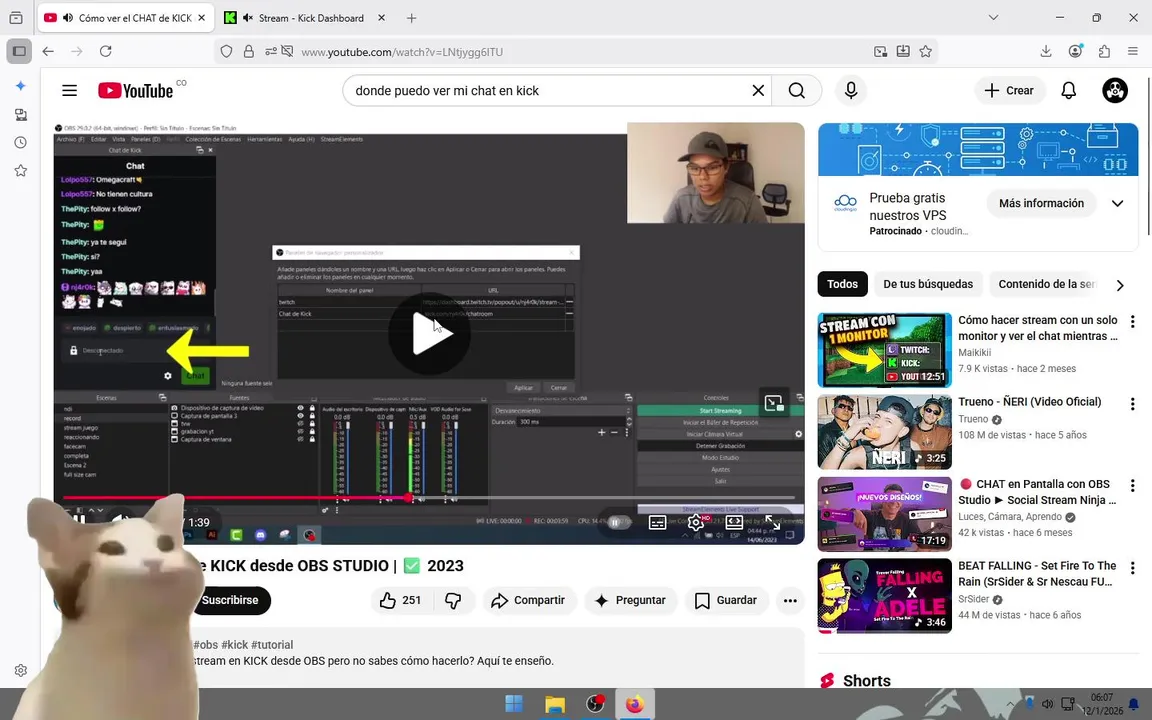
Task: Open YouTube notifications bell
Action: [x=1069, y=90]
